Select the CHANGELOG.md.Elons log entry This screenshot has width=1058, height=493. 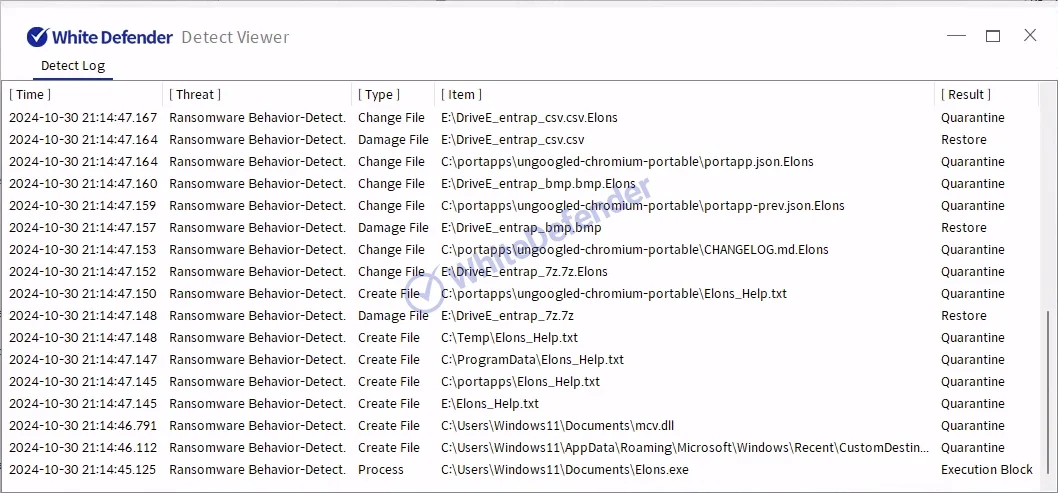(x=634, y=250)
